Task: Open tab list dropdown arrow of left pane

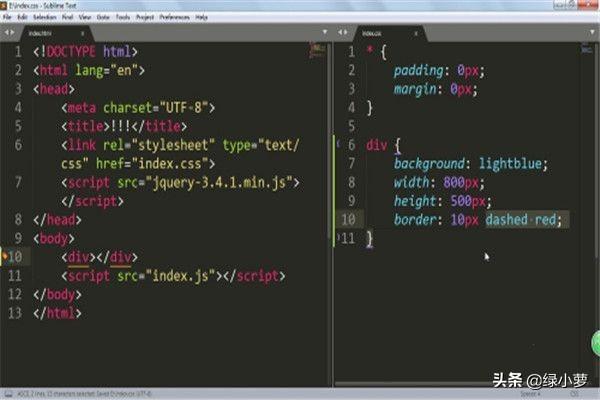Action: [323, 32]
